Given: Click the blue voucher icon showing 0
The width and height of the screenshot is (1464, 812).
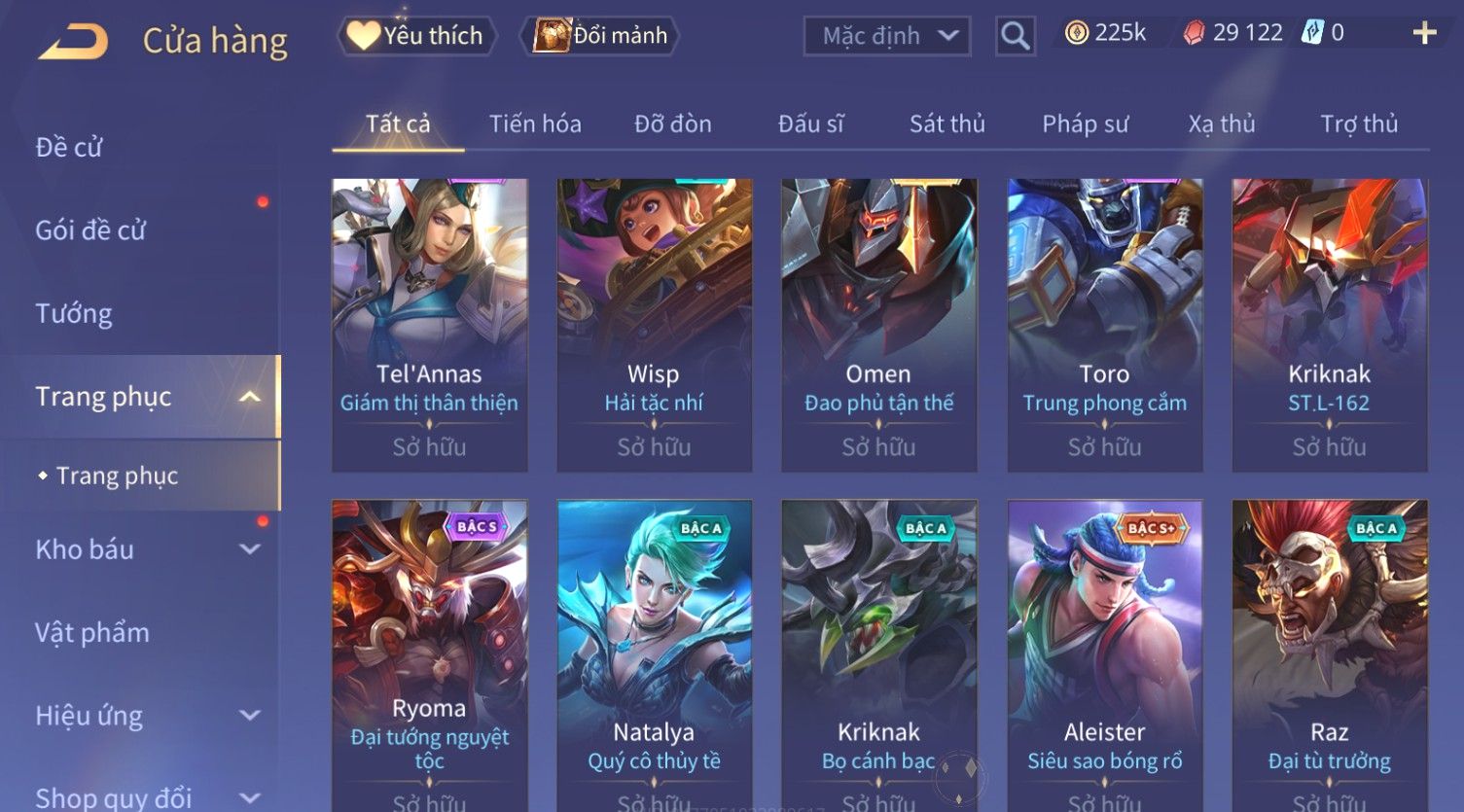Looking at the screenshot, I should tap(1312, 33).
